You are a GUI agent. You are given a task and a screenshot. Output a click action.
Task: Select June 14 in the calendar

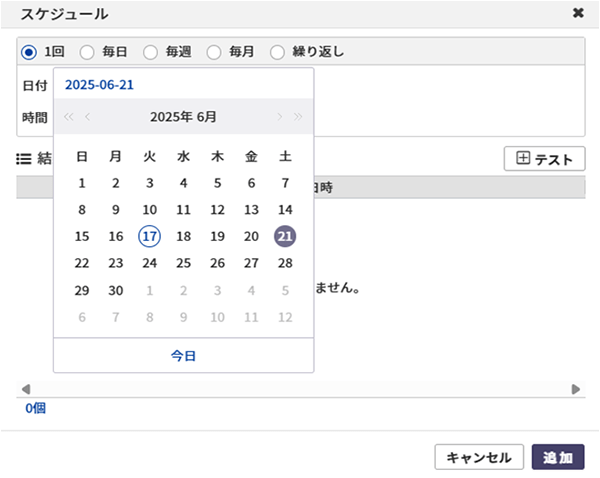(x=285, y=210)
